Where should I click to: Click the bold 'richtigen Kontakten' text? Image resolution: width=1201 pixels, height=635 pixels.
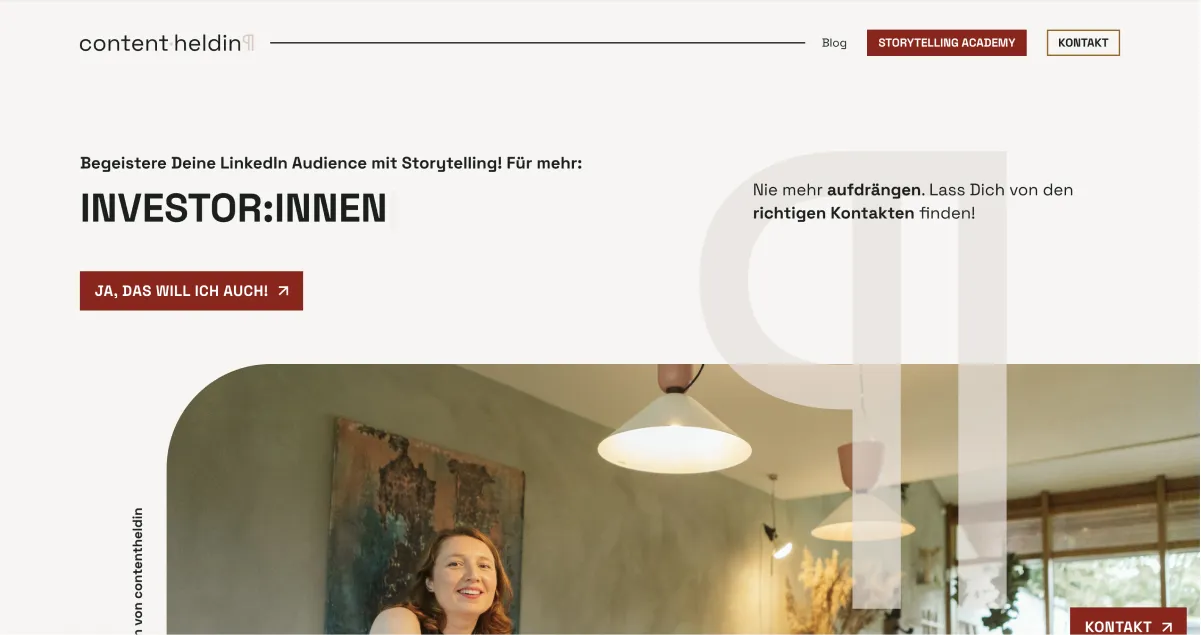click(833, 213)
